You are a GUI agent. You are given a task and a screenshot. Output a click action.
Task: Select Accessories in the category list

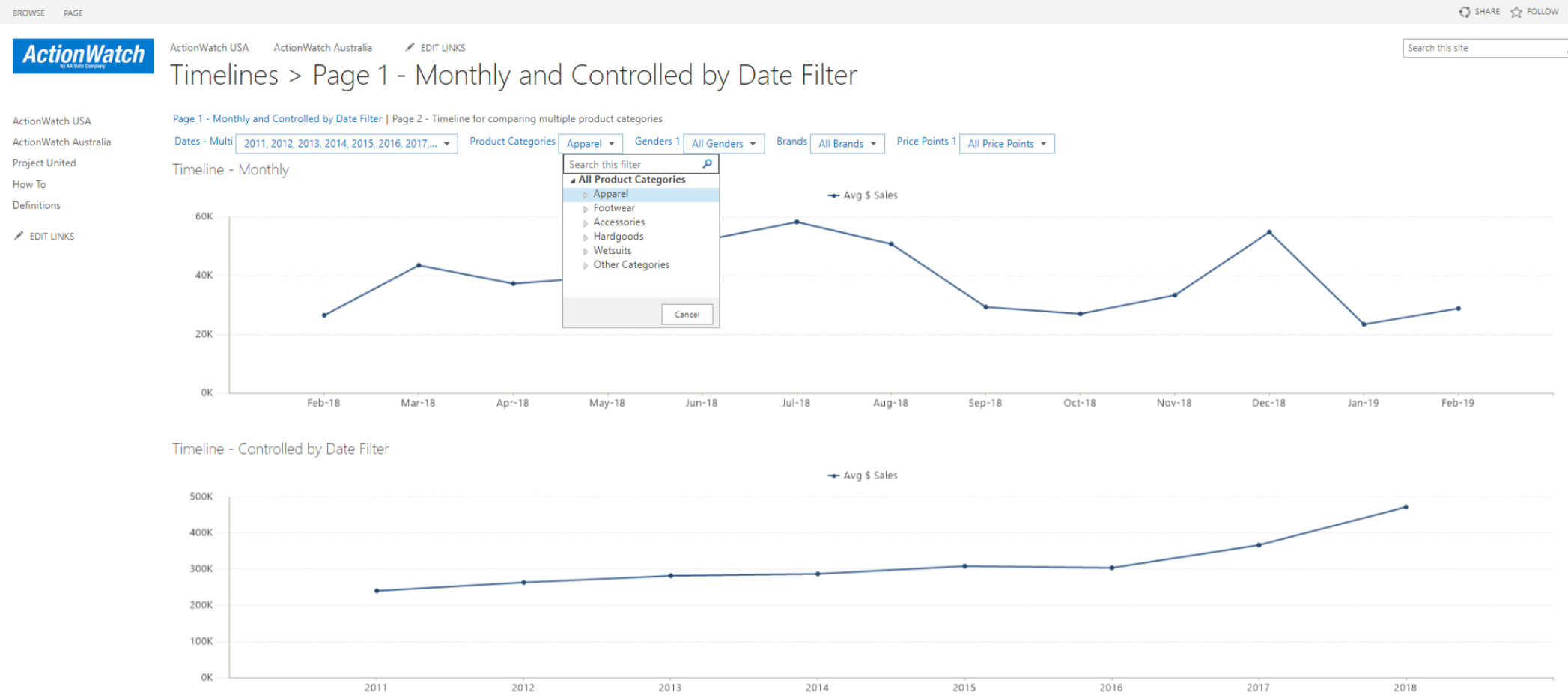619,222
